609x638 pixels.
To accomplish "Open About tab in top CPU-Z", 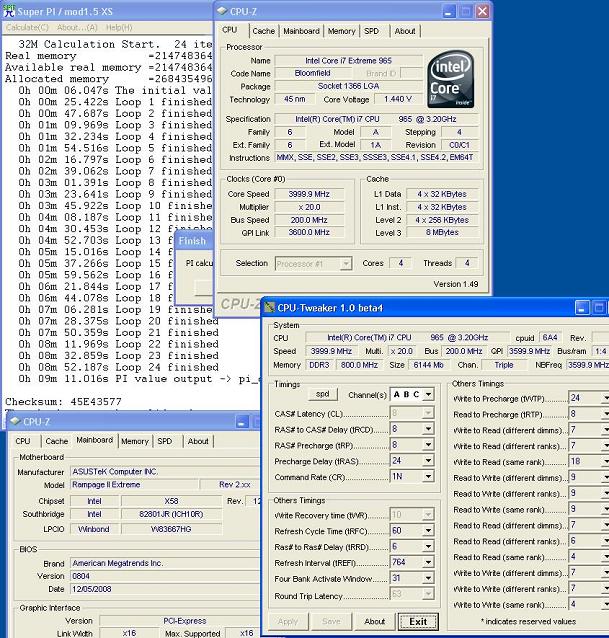I will pos(405,31).
